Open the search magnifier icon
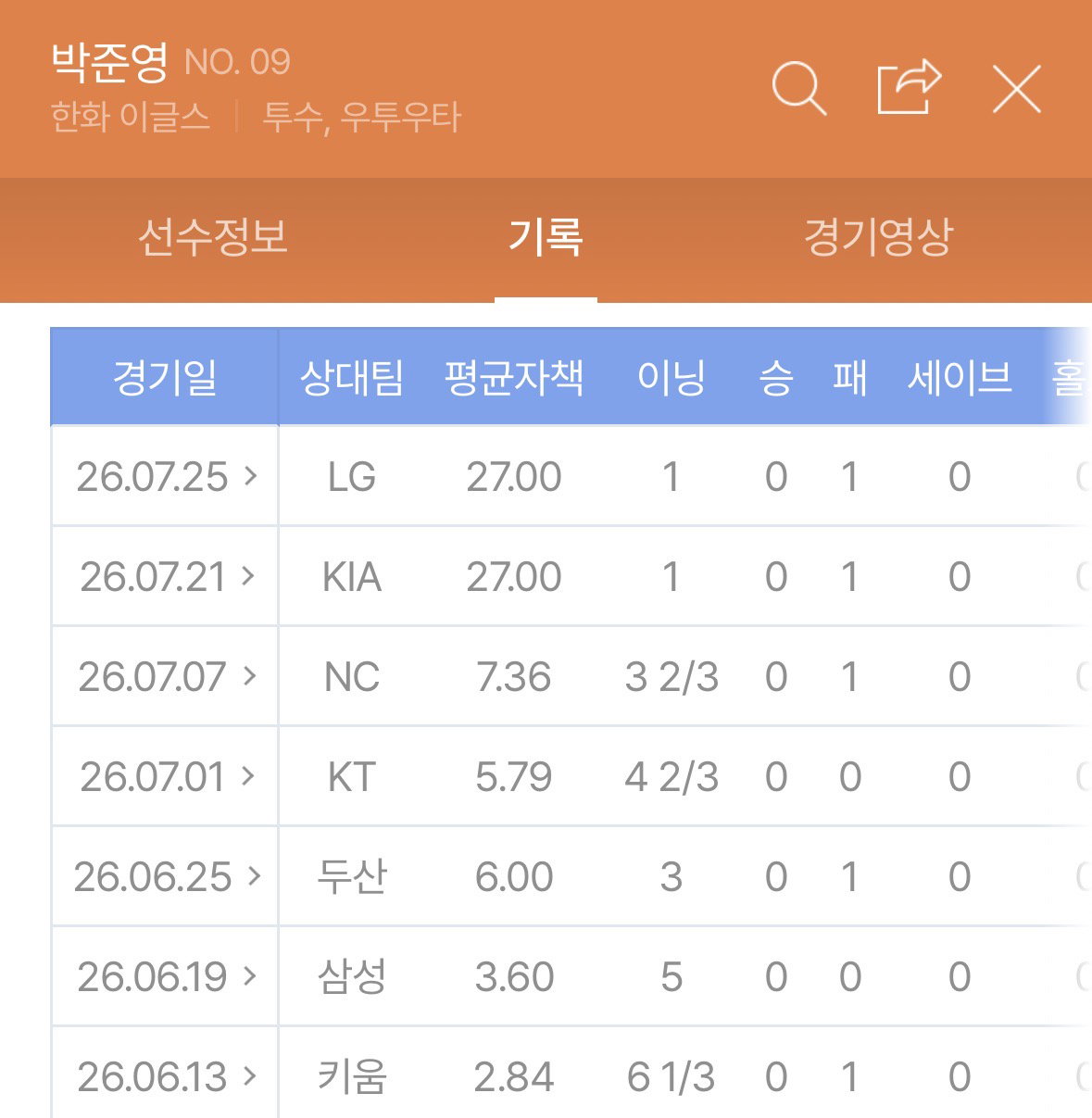The height and width of the screenshot is (1118, 1092). click(798, 89)
